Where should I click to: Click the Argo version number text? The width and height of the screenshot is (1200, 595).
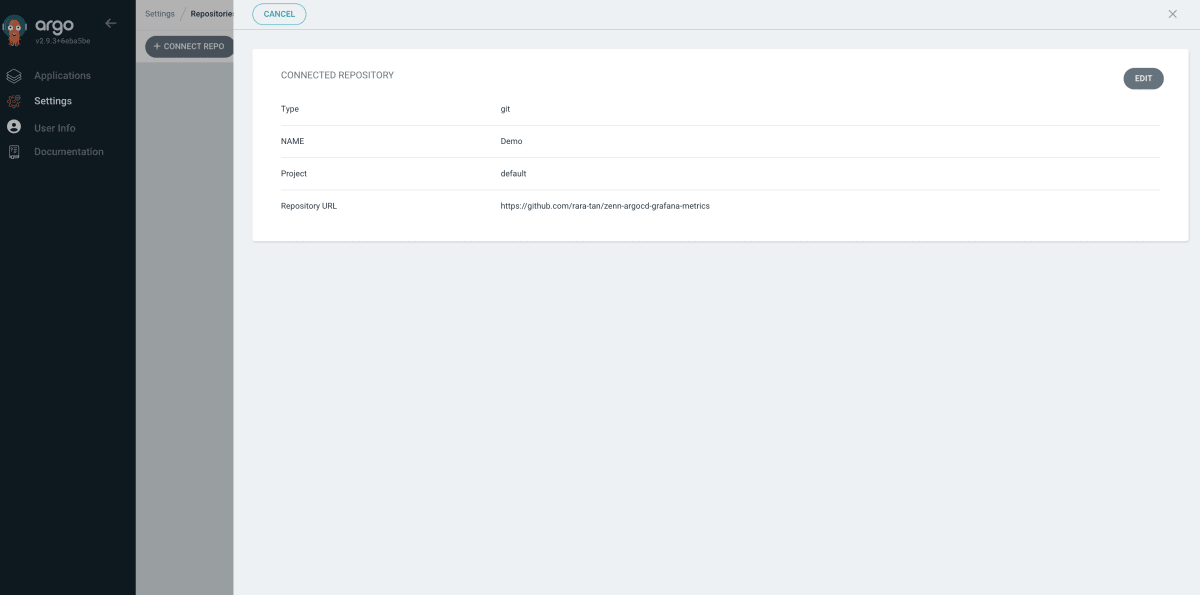[x=62, y=41]
